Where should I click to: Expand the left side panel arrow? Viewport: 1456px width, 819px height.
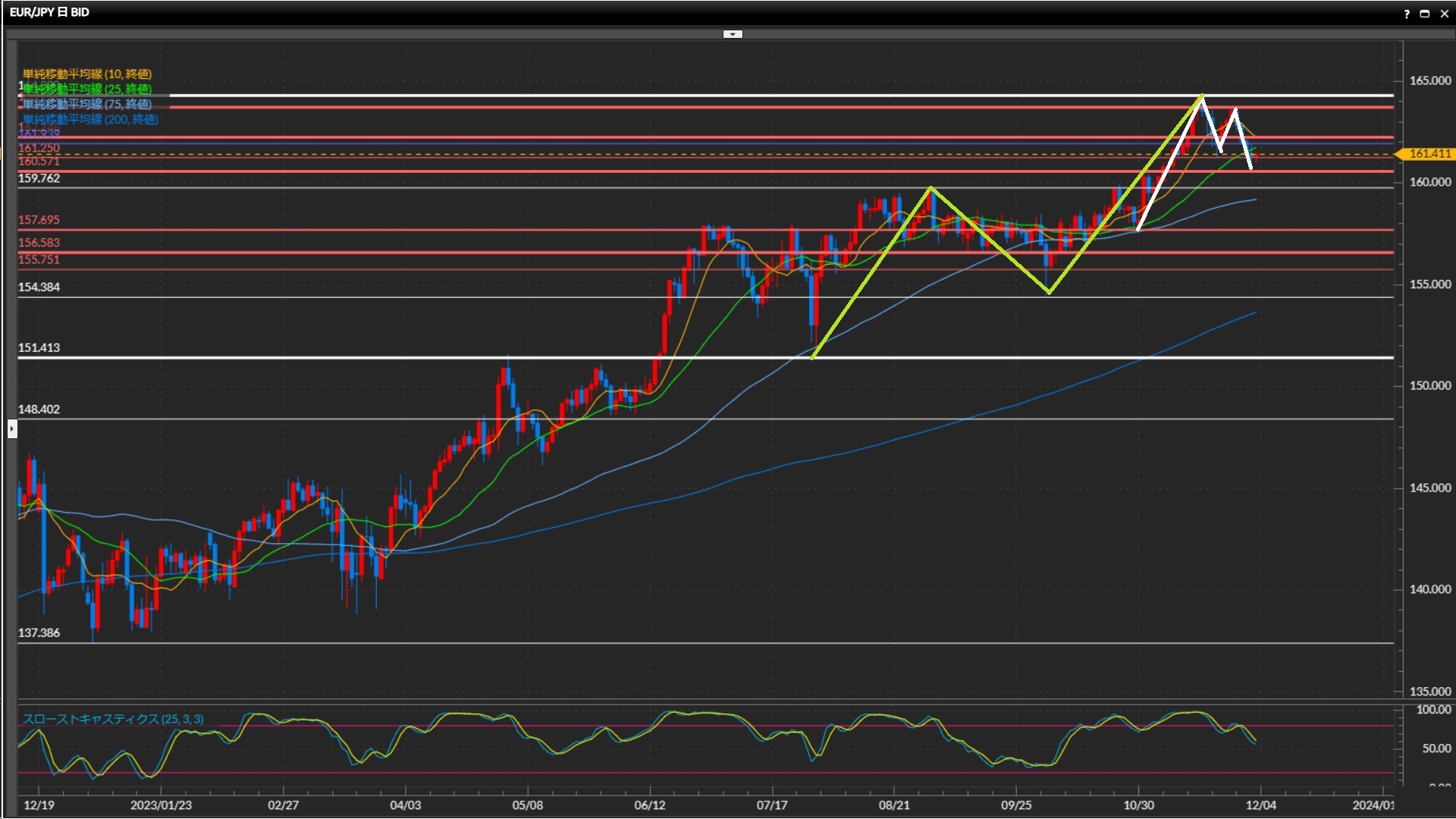pyautogui.click(x=12, y=429)
